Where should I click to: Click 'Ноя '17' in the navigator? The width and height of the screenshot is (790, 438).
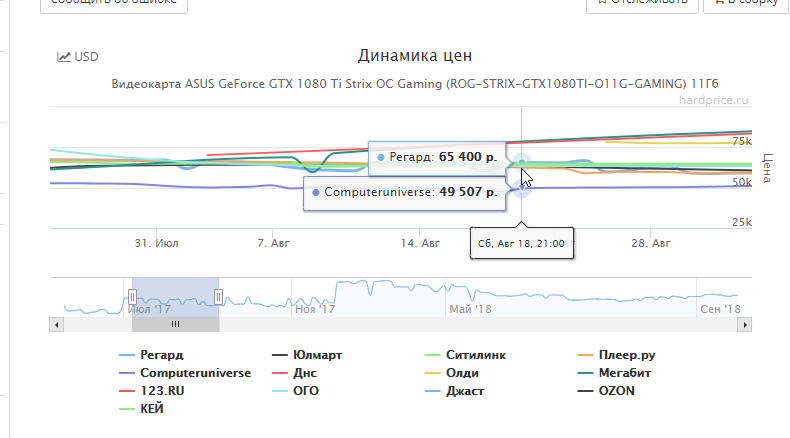(315, 309)
